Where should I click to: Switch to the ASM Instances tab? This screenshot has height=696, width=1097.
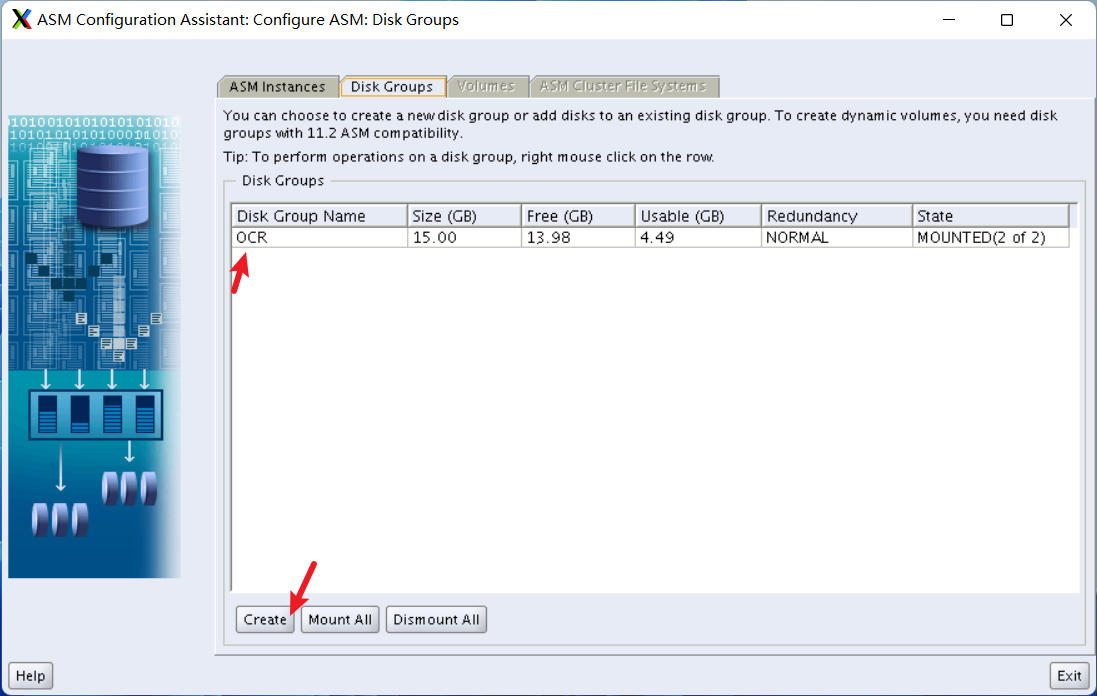pyautogui.click(x=278, y=86)
